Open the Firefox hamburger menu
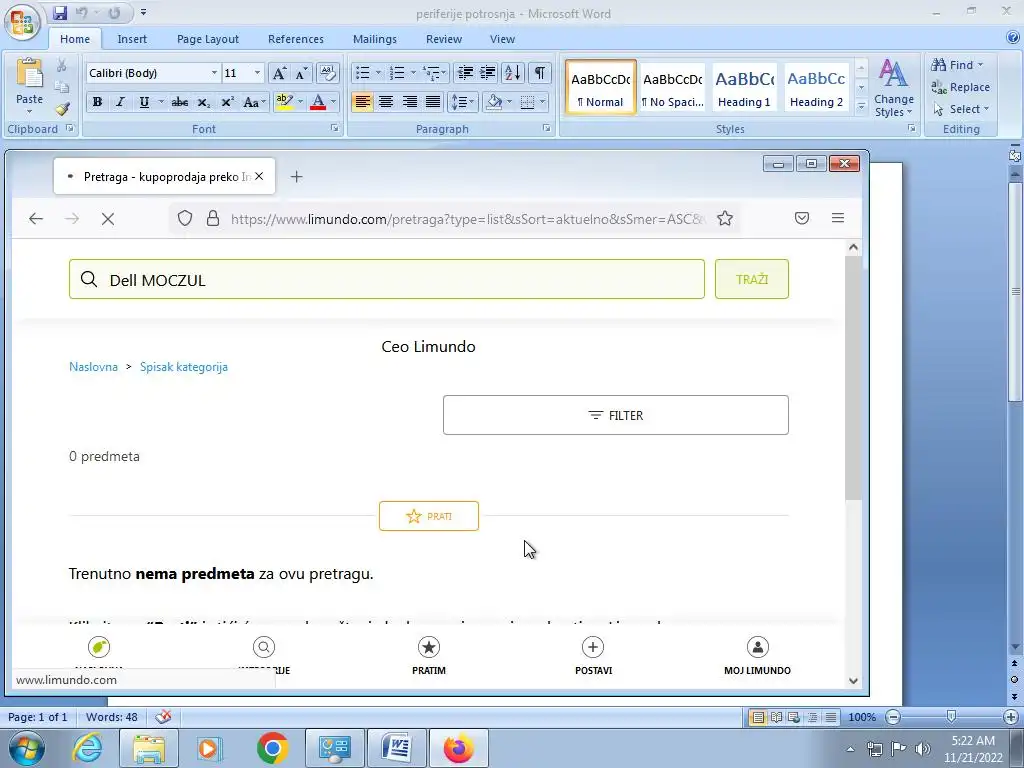Image resolution: width=1024 pixels, height=768 pixels. [x=838, y=218]
